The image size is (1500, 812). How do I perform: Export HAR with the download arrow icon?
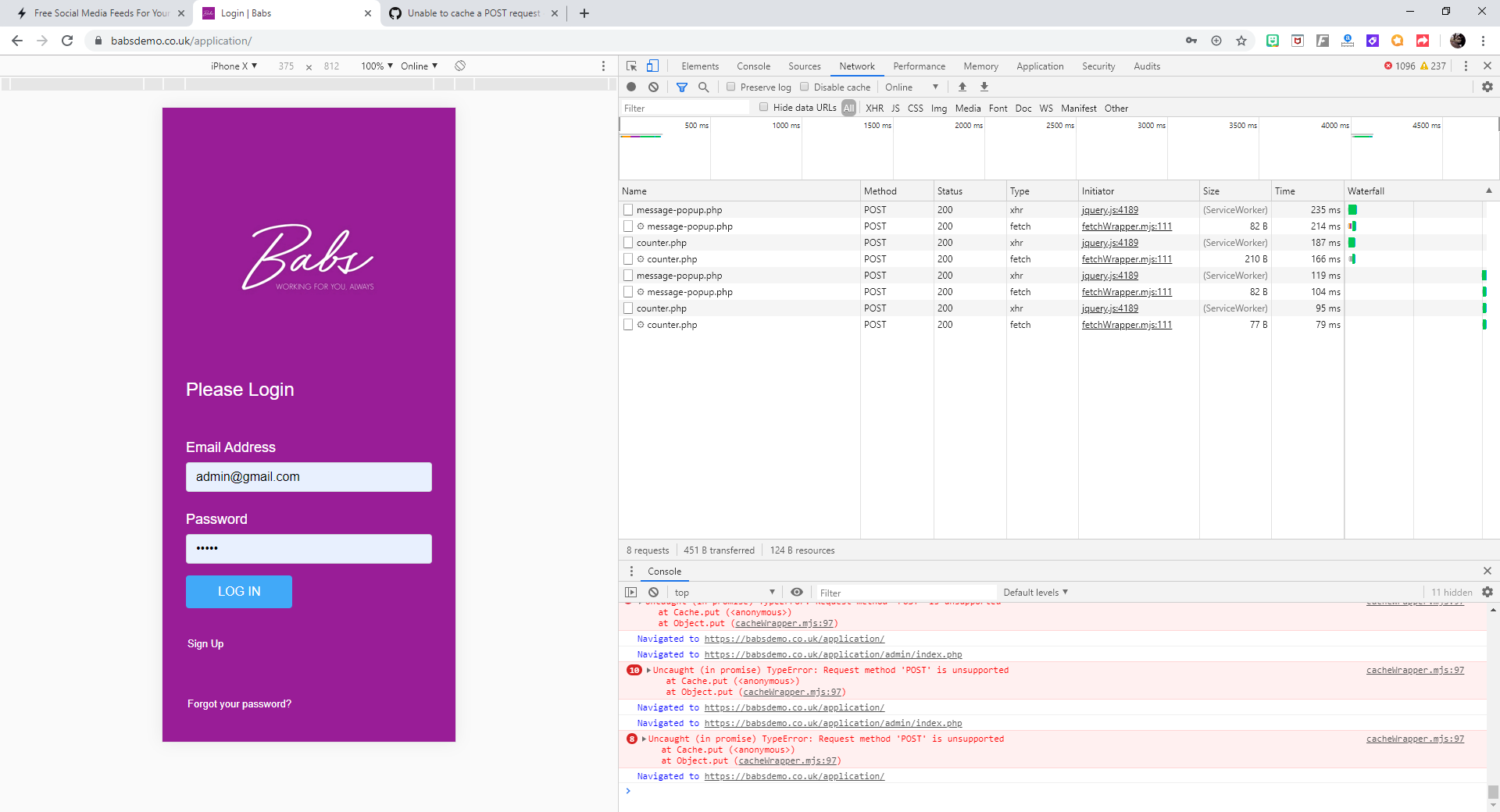coord(984,87)
